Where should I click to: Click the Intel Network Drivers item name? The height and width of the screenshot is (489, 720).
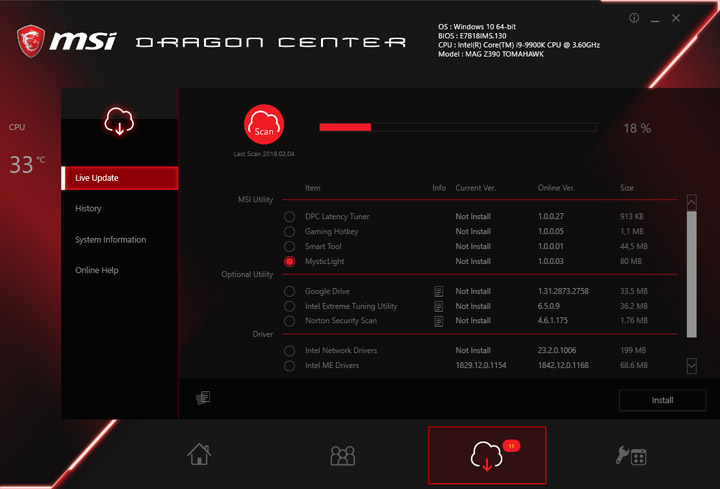[x=341, y=350]
